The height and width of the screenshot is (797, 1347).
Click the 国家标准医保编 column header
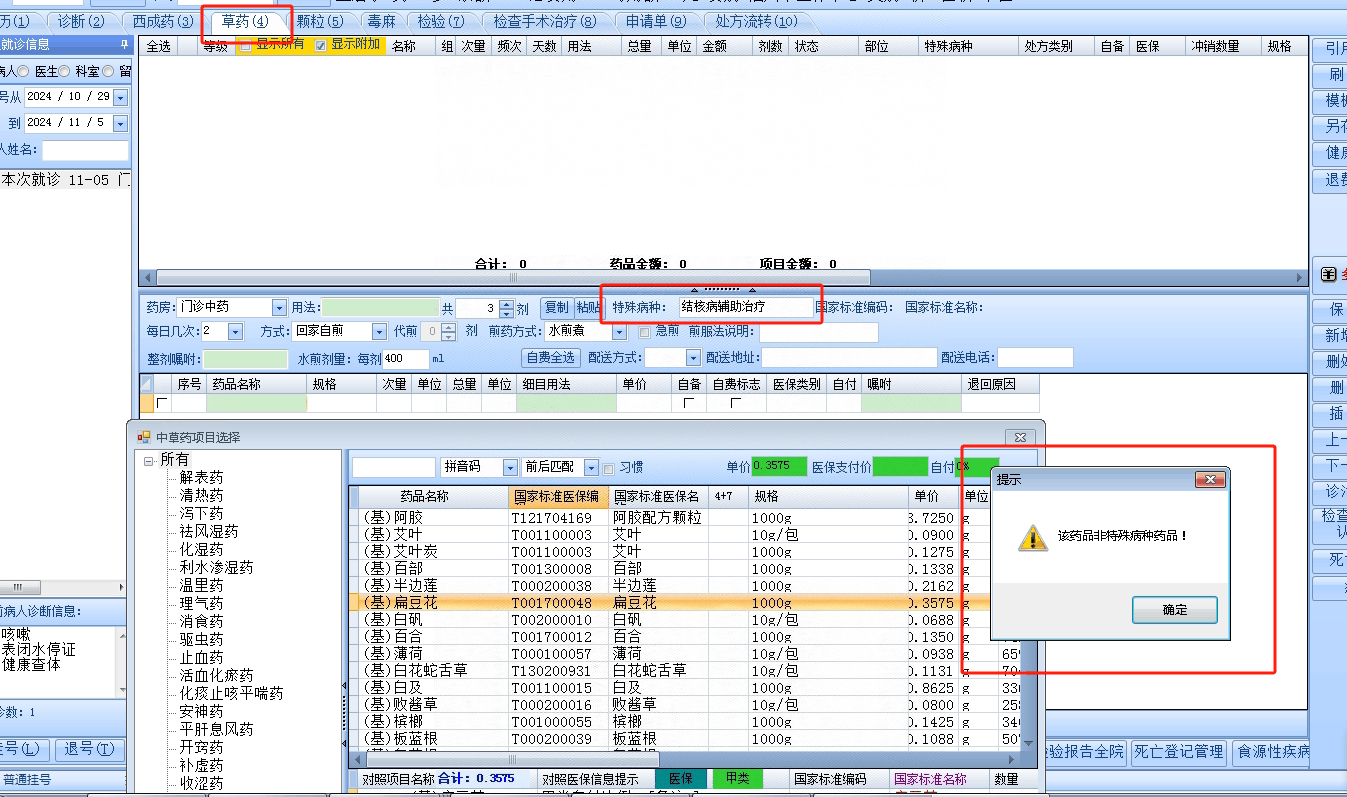coord(557,497)
